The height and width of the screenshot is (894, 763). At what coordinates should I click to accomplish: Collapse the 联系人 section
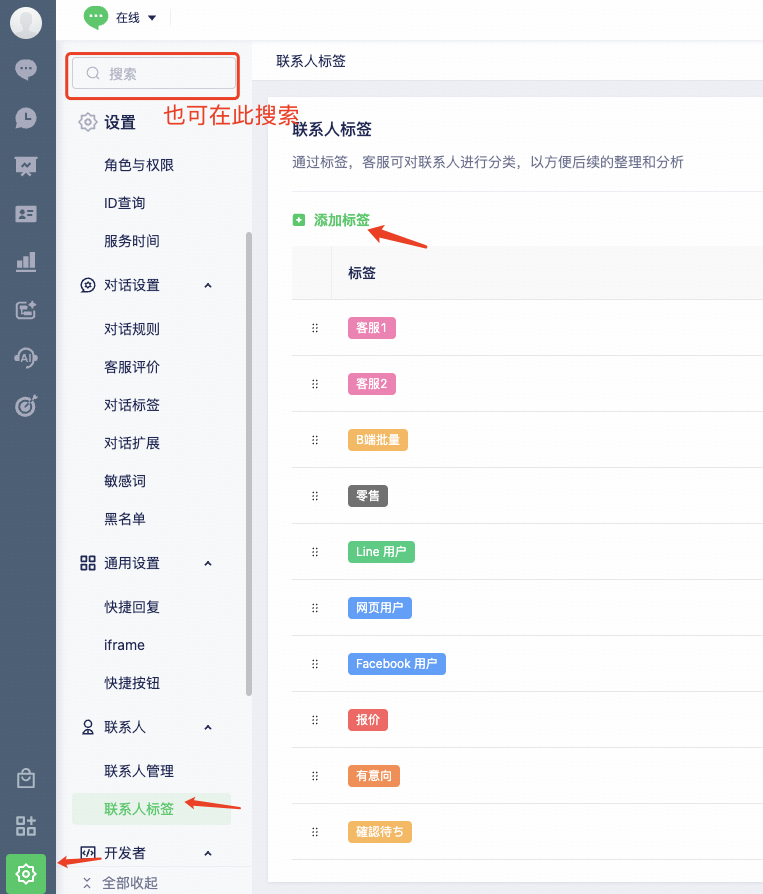click(208, 727)
